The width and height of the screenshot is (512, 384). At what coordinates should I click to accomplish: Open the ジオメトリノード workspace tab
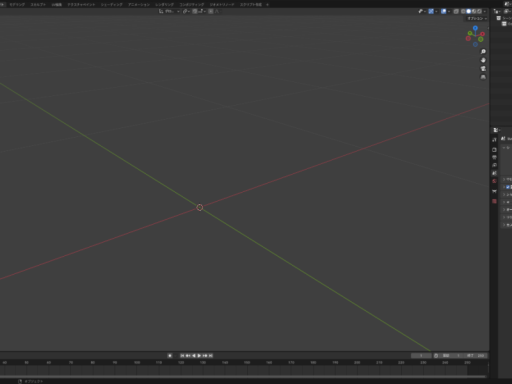[222, 5]
